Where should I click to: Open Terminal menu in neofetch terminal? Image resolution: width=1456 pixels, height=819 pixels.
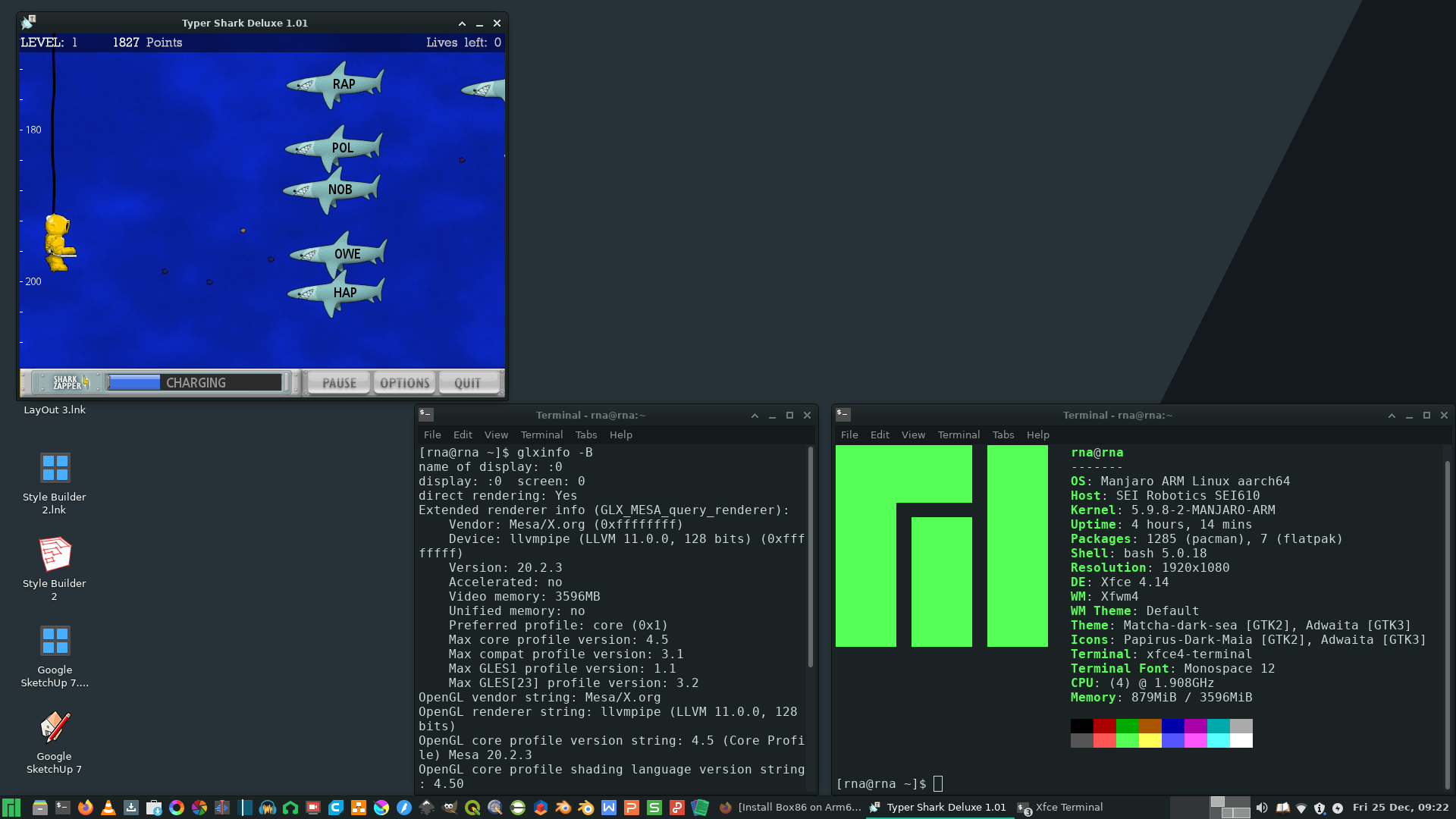pyautogui.click(x=959, y=435)
